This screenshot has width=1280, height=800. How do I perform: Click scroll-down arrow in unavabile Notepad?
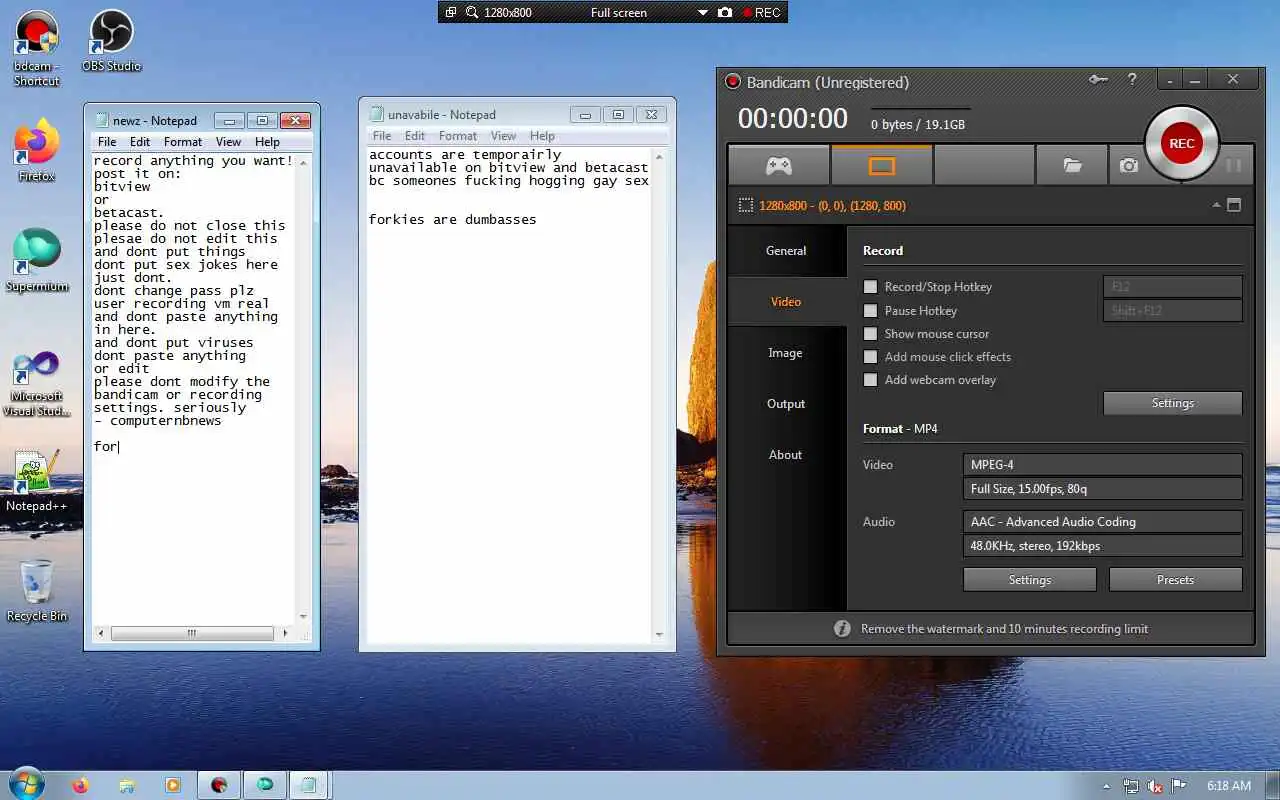pyautogui.click(x=659, y=634)
